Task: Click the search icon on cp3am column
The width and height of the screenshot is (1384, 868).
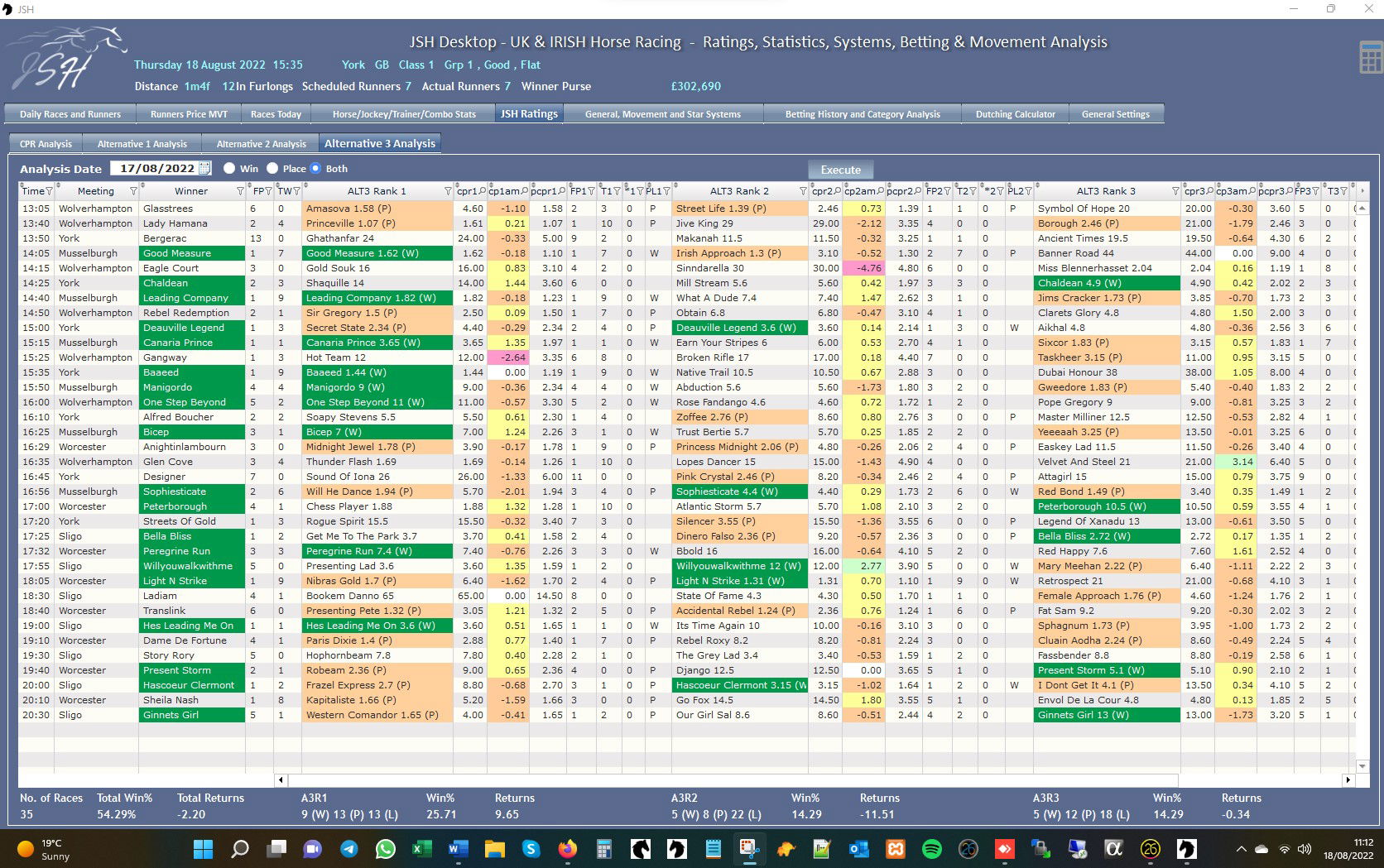Action: click(x=1252, y=191)
